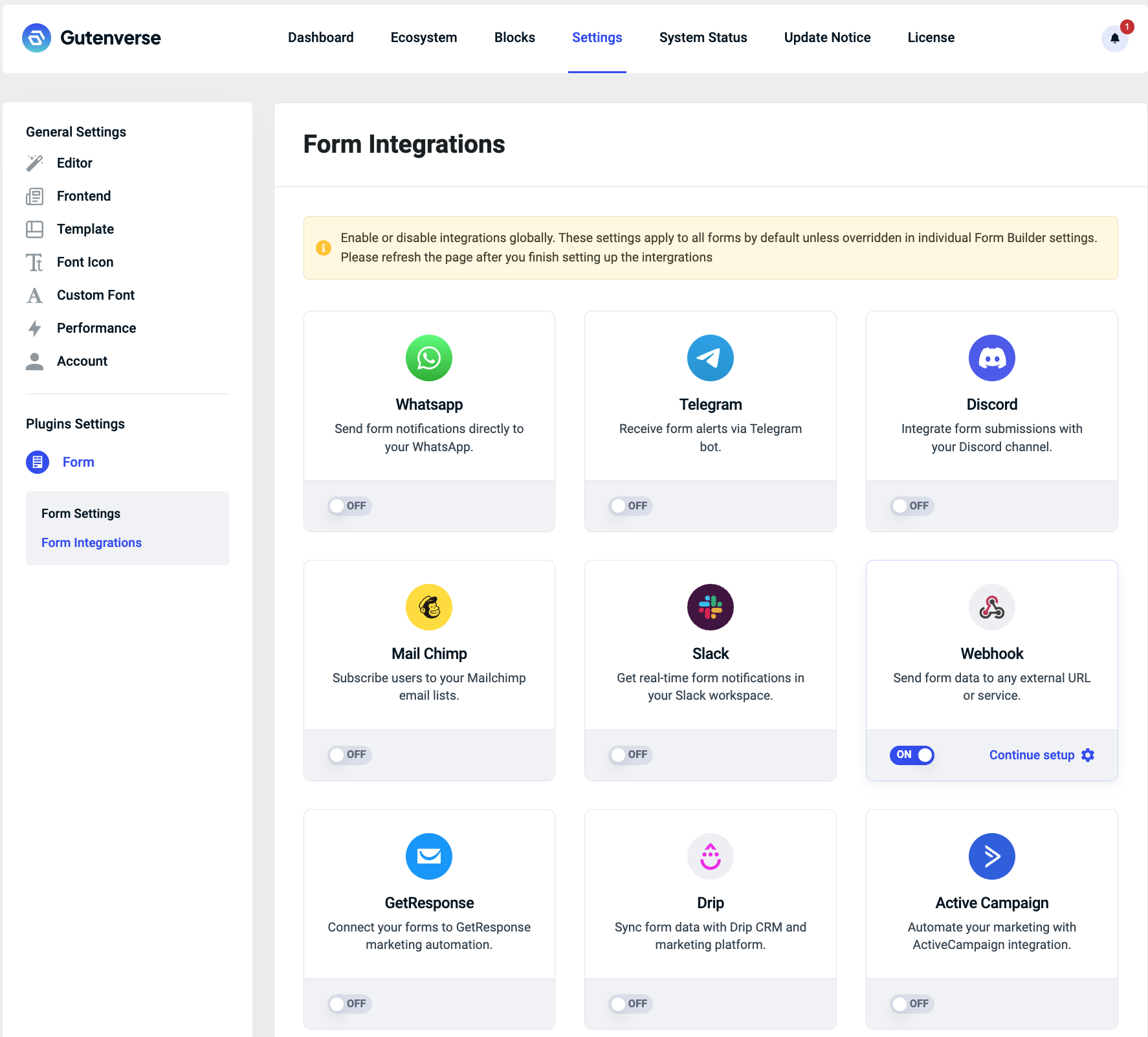Screen dimensions: 1148x1037
Task: Open Account settings in sidebar
Action: pos(82,361)
